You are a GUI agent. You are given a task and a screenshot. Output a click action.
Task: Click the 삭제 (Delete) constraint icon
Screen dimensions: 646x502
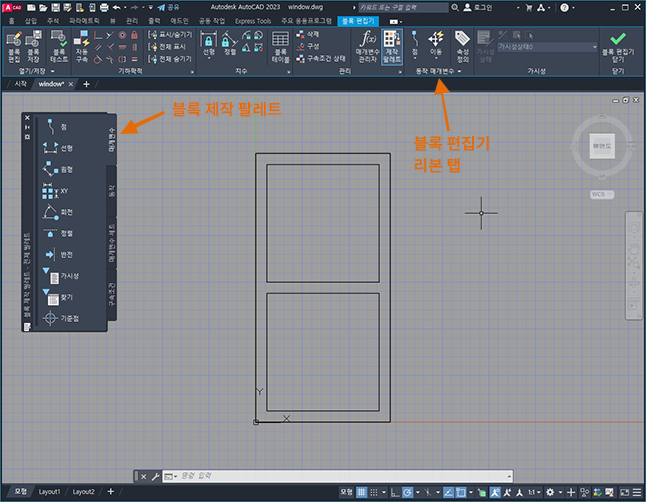308,34
